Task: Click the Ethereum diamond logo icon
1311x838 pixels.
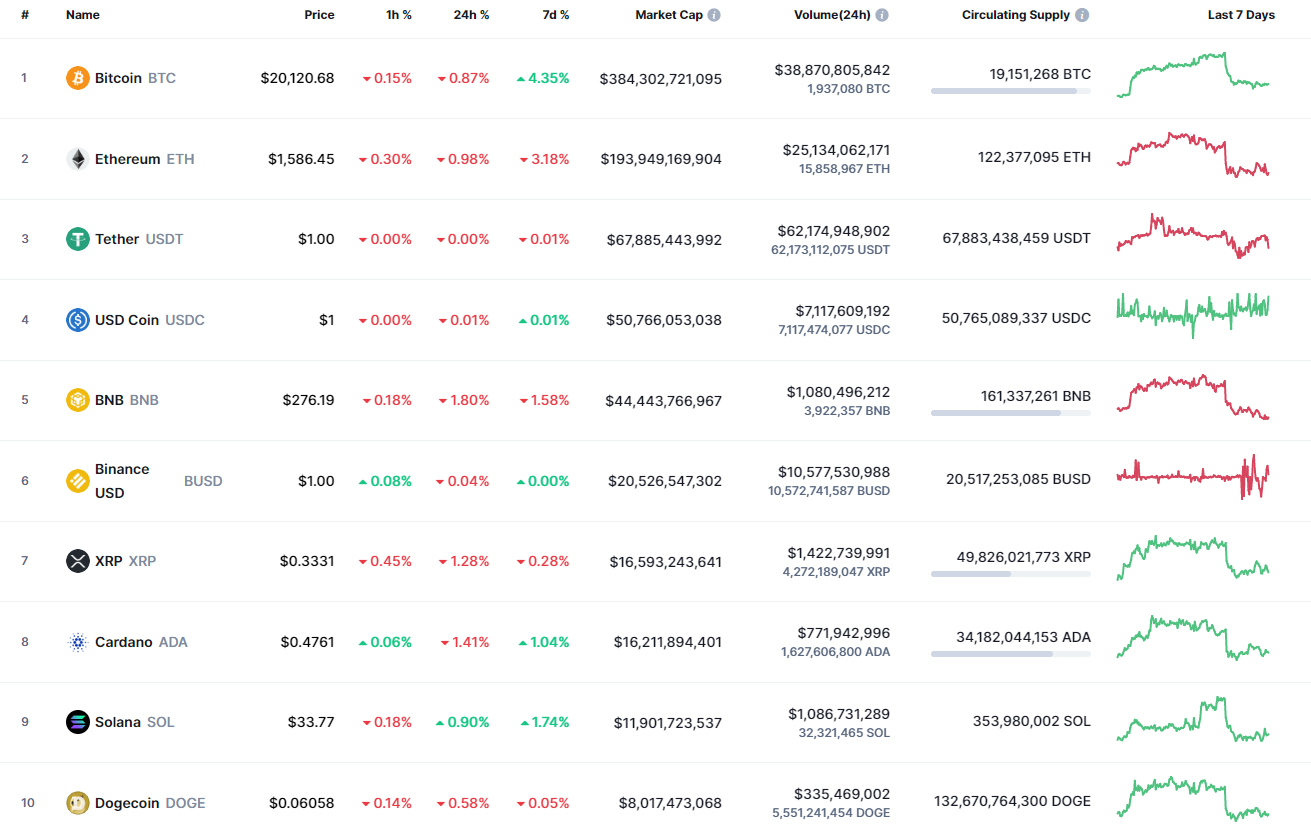Action: 76,158
